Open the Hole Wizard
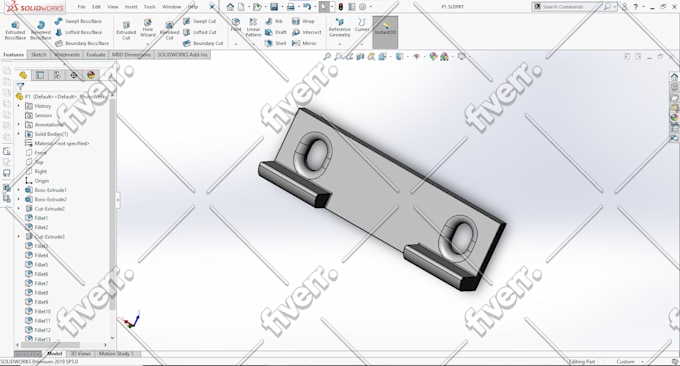 coord(147,28)
